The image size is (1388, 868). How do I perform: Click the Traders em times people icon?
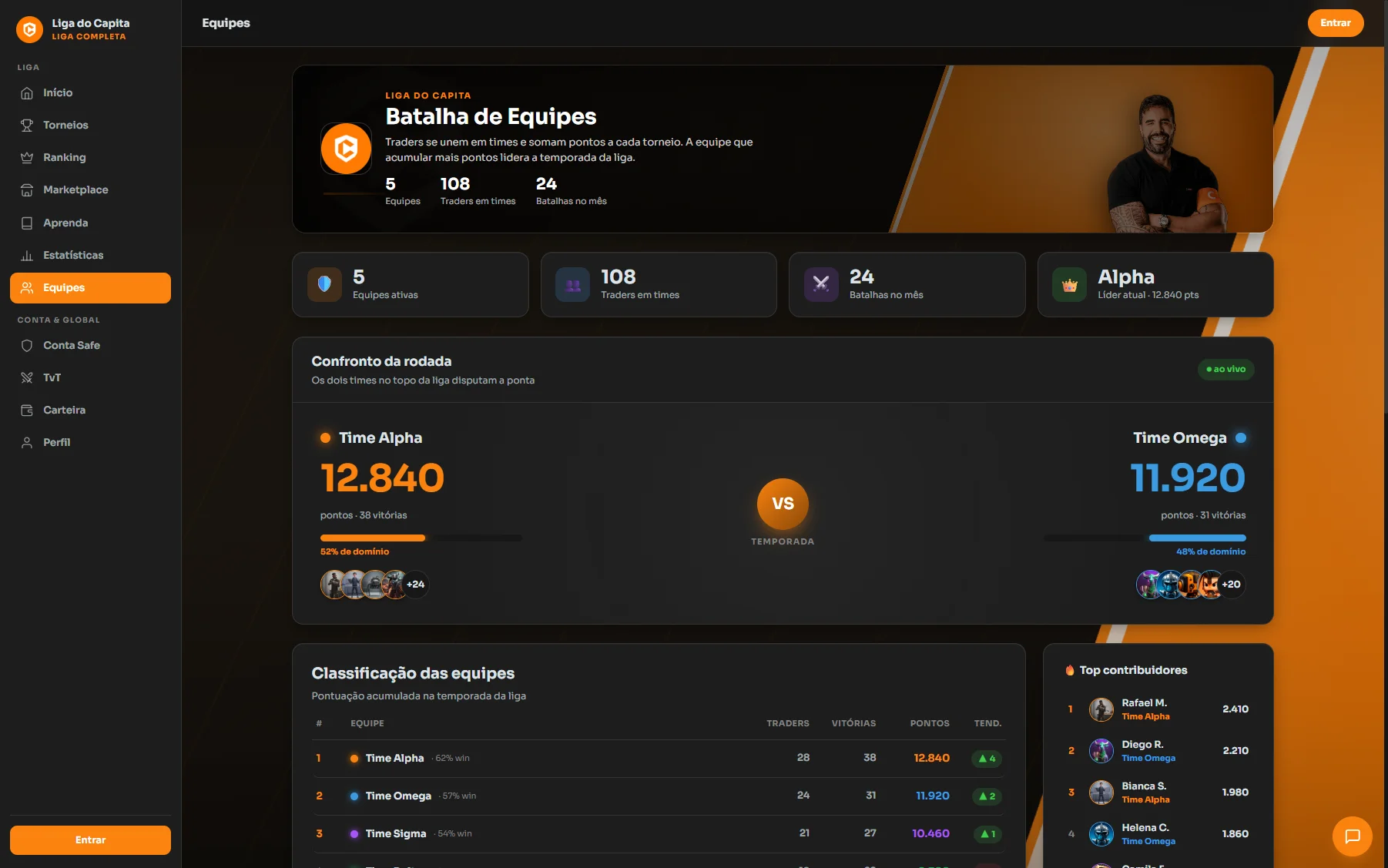(572, 284)
